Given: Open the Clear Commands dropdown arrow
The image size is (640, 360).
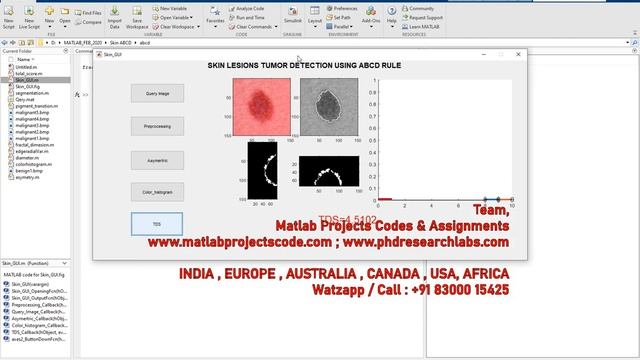Looking at the screenshot, I should (276, 27).
